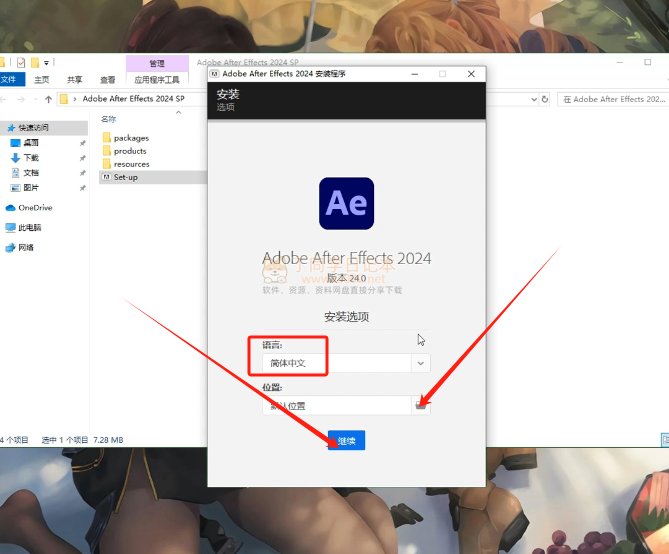669x554 pixels.
Task: Open 下载 in the navigation pane
Action: tap(25, 158)
